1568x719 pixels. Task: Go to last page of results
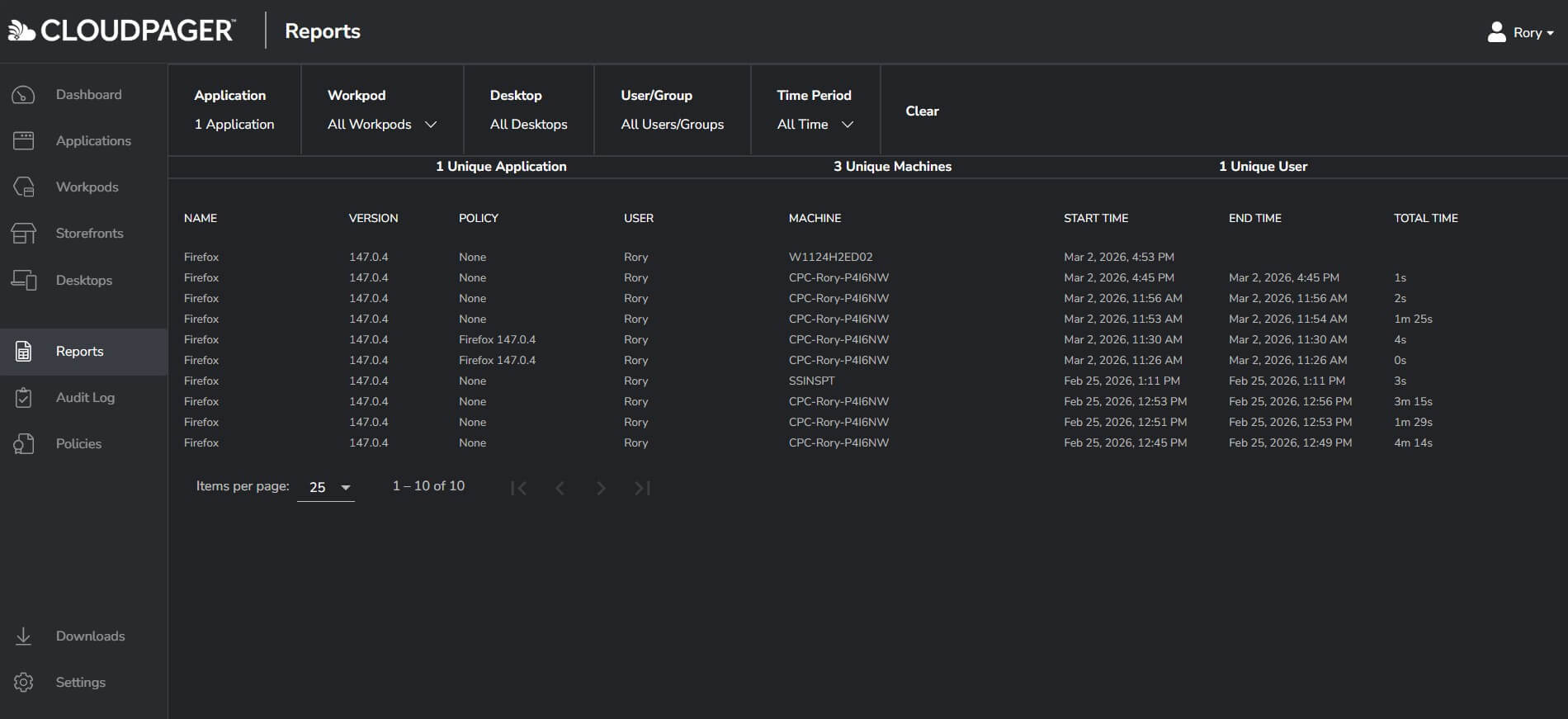642,488
